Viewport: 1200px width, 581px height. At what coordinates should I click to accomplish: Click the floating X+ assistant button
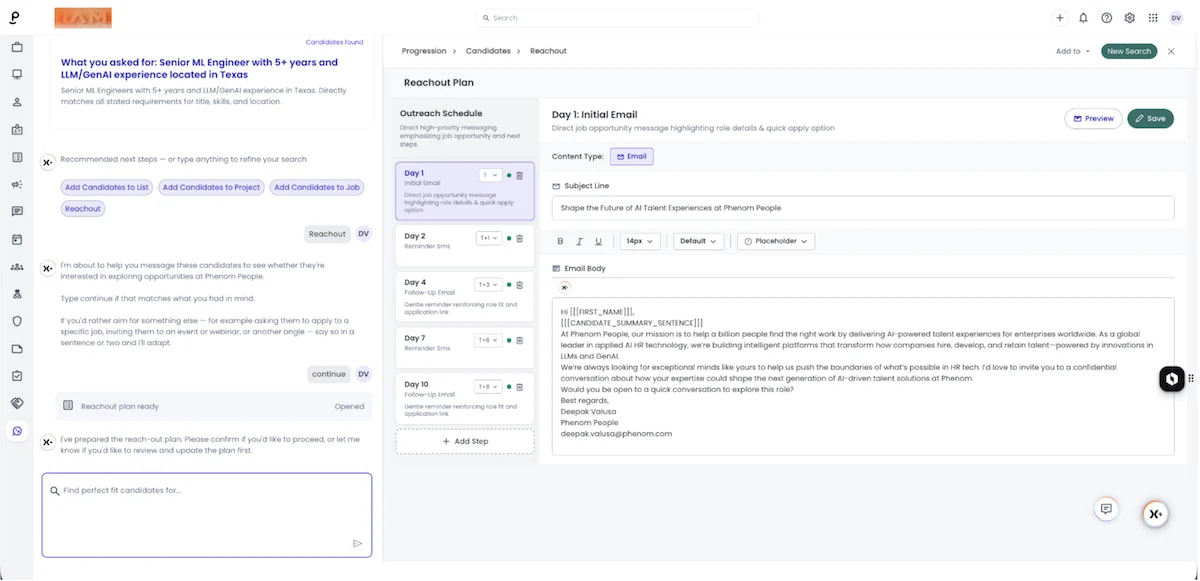[1156, 514]
